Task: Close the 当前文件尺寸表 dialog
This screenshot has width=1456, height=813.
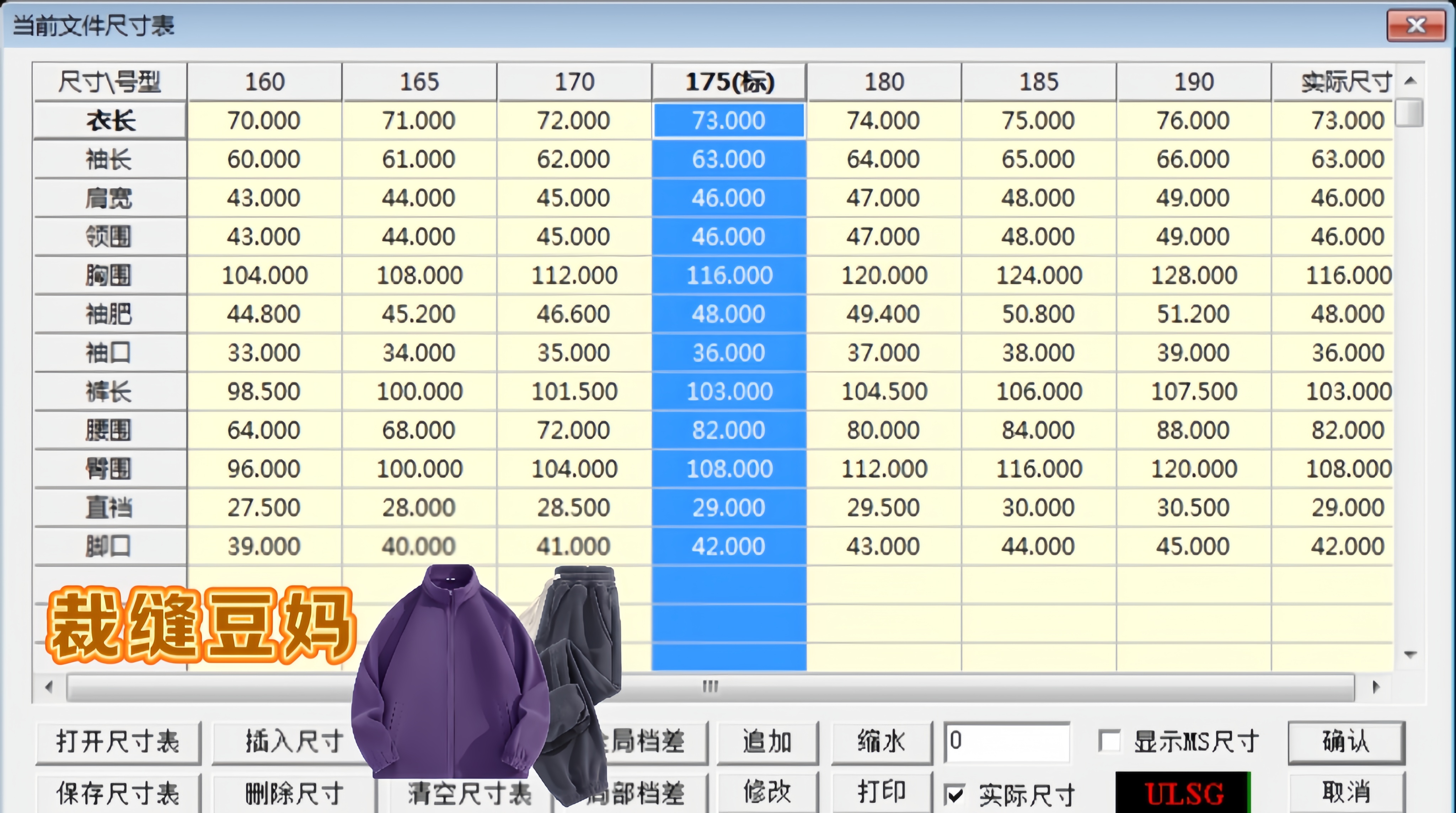Action: pyautogui.click(x=1416, y=26)
